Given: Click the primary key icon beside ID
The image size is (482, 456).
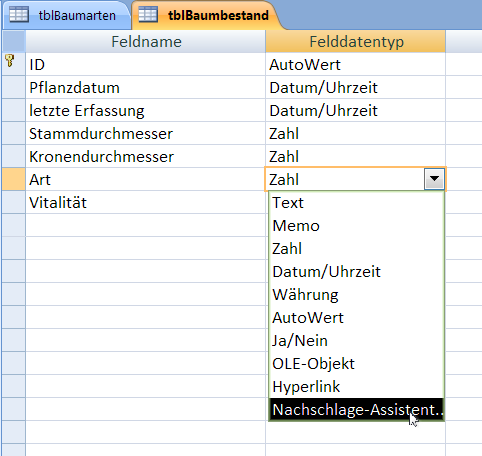Looking at the screenshot, I should pos(10,61).
